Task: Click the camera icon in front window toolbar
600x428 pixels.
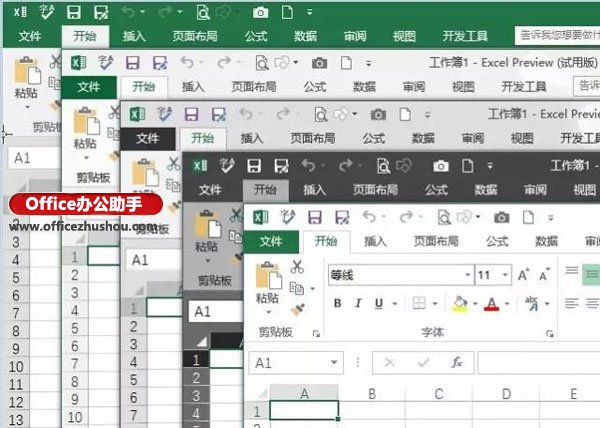Action: tap(502, 218)
